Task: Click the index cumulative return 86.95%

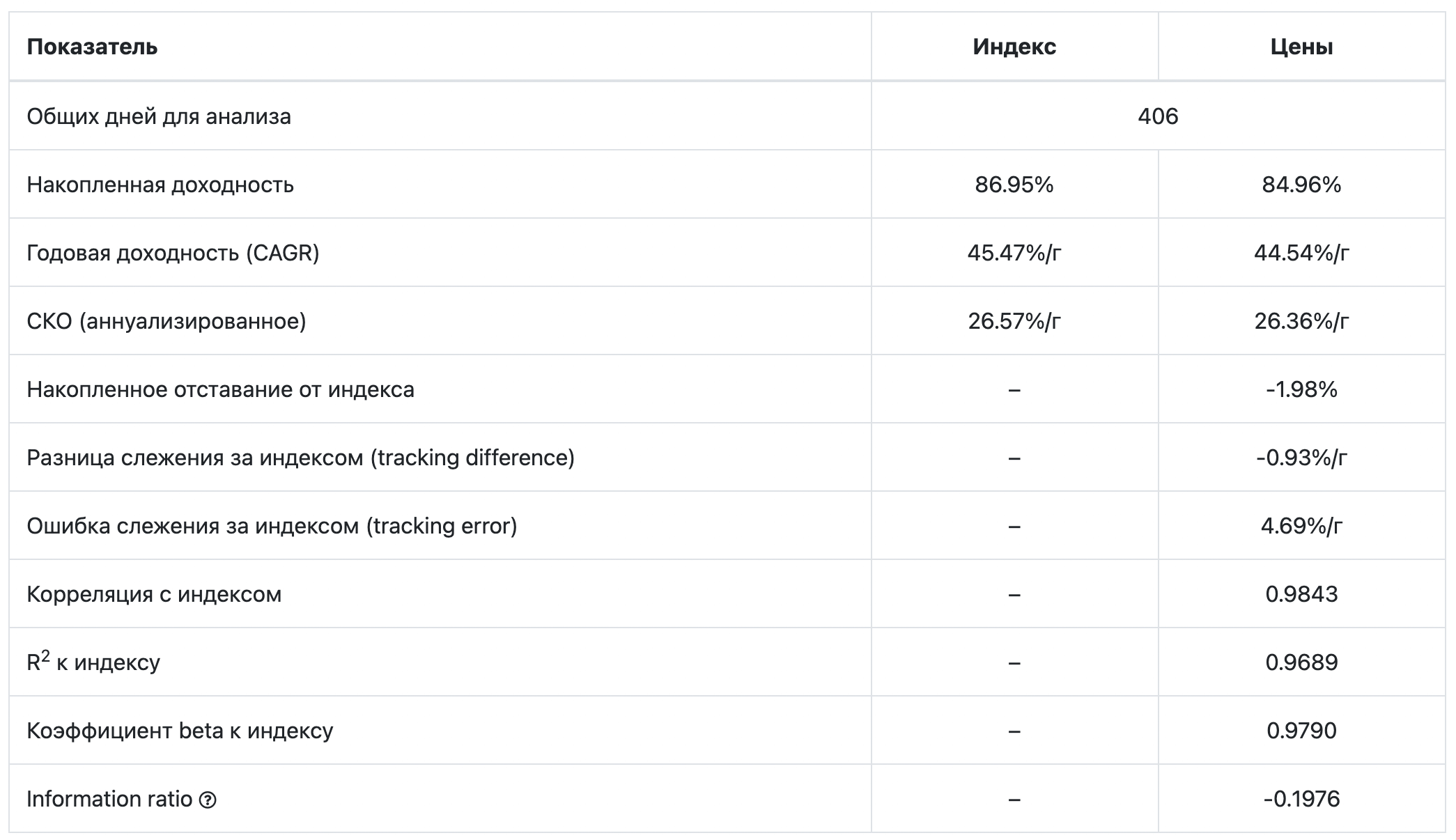Action: [1014, 184]
